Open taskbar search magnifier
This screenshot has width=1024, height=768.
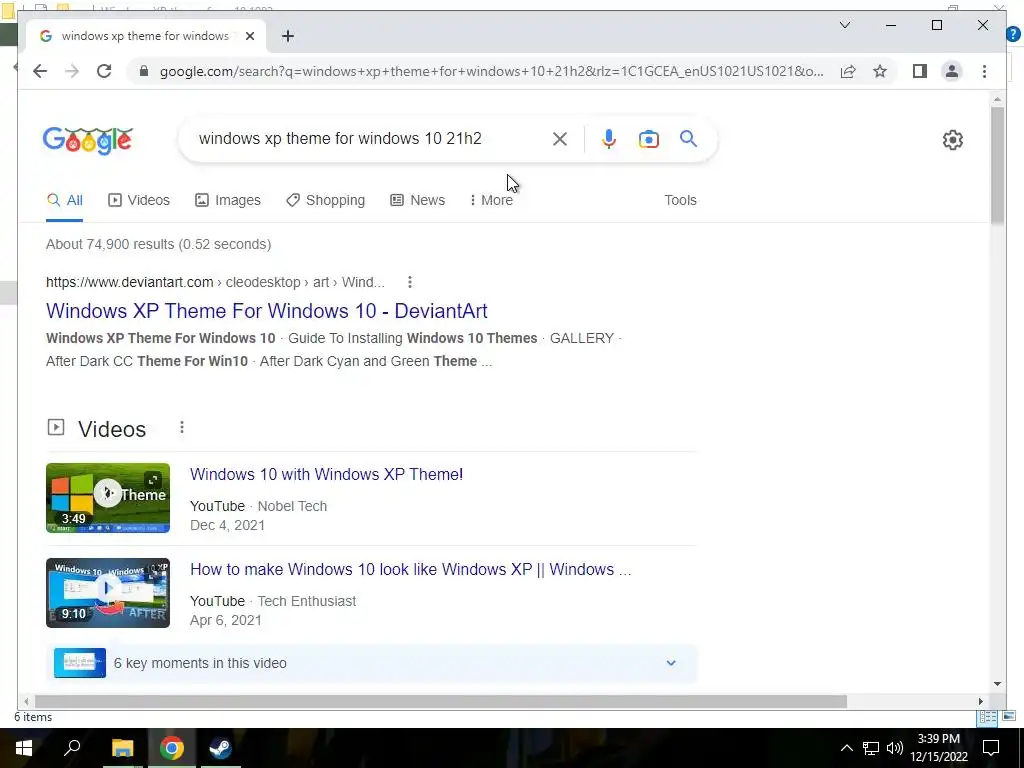(72, 748)
